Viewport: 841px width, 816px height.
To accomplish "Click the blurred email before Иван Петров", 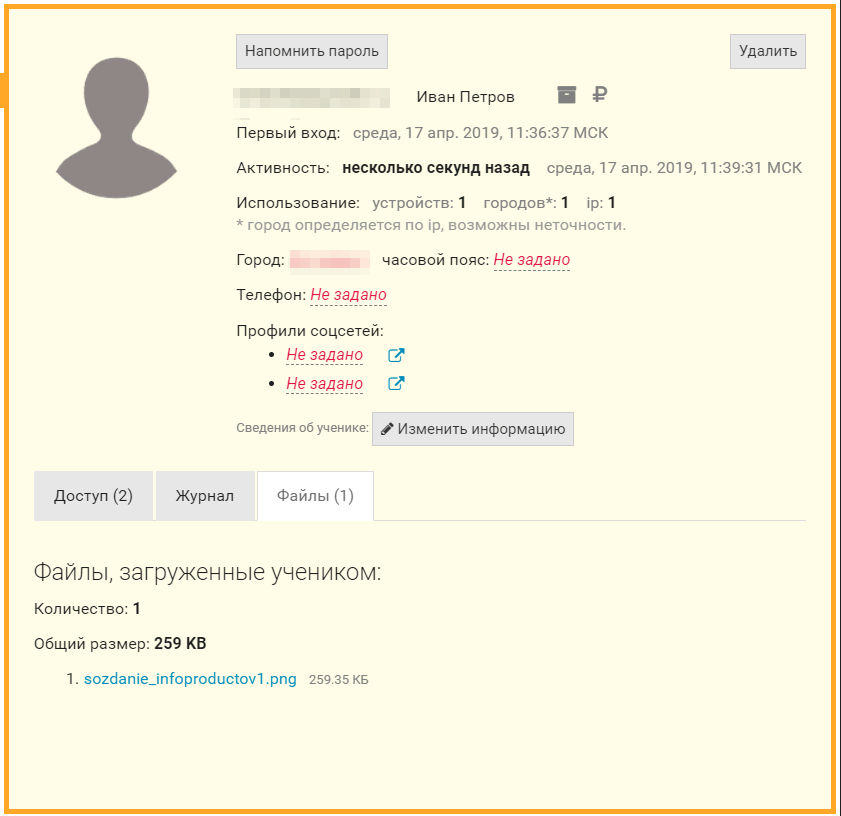I will [x=311, y=97].
